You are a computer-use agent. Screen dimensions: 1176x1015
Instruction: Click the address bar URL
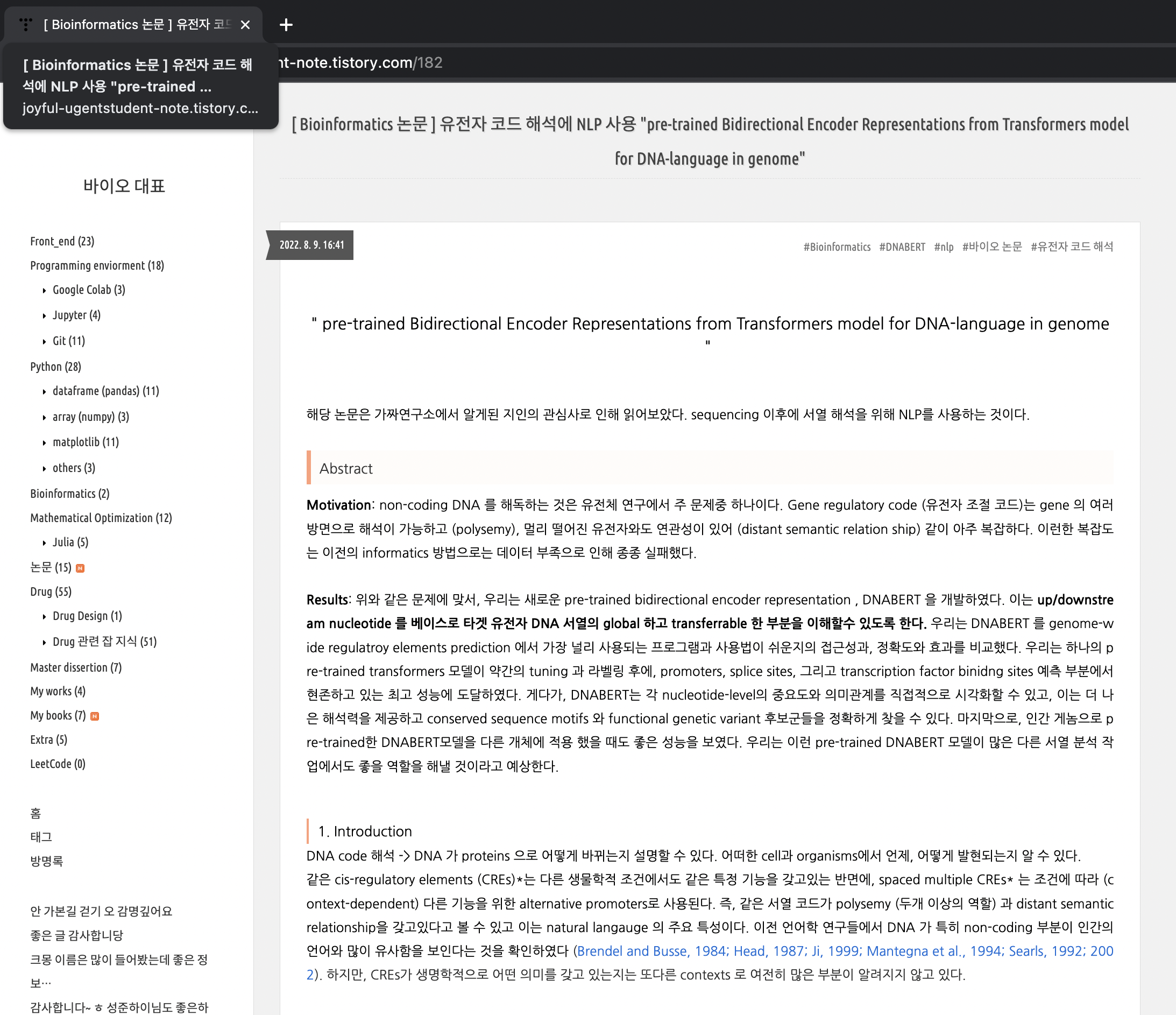360,62
